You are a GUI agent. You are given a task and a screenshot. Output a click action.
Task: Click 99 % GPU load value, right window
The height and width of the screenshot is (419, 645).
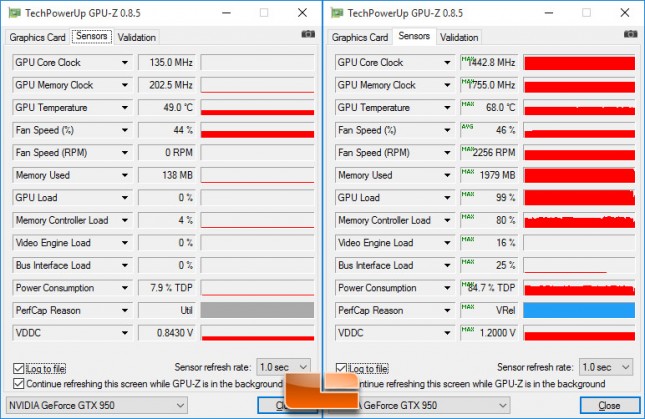tap(488, 198)
